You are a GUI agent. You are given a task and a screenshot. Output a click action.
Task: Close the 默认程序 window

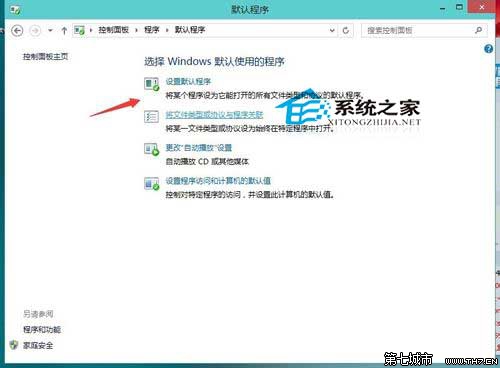click(x=481, y=7)
